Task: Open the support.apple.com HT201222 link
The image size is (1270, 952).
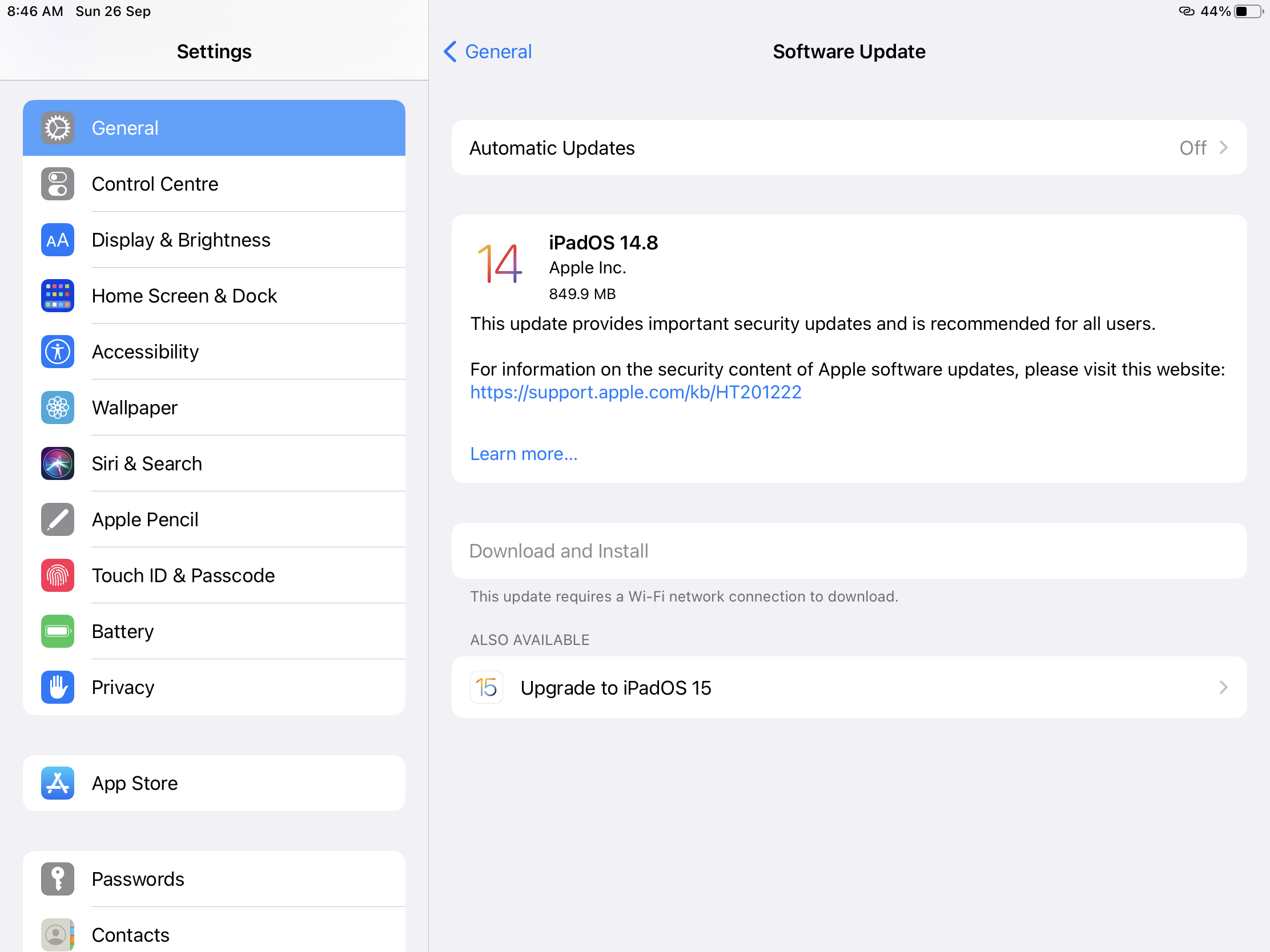Action: [x=636, y=392]
